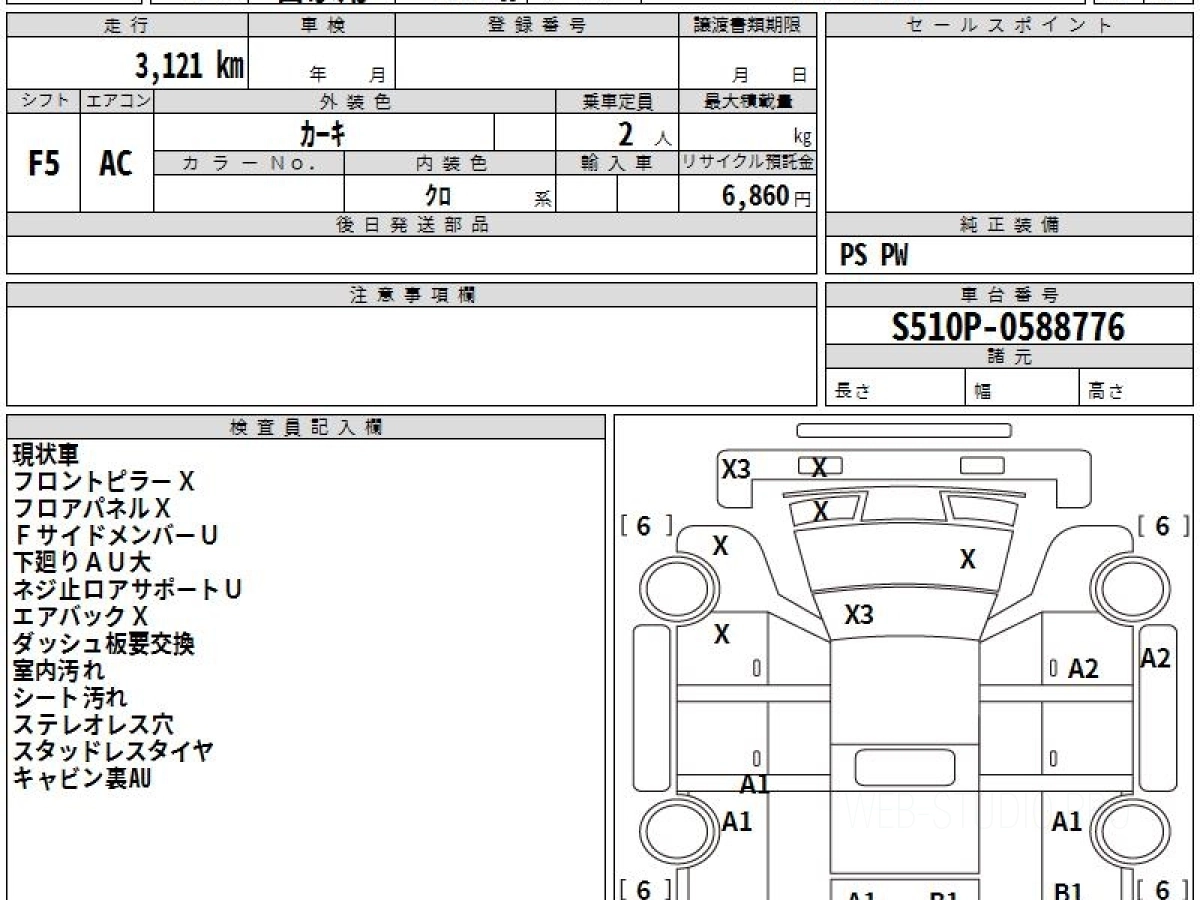This screenshot has height=900, width=1200.
Task: Select the 後日発送部品 header
Action: [412, 225]
